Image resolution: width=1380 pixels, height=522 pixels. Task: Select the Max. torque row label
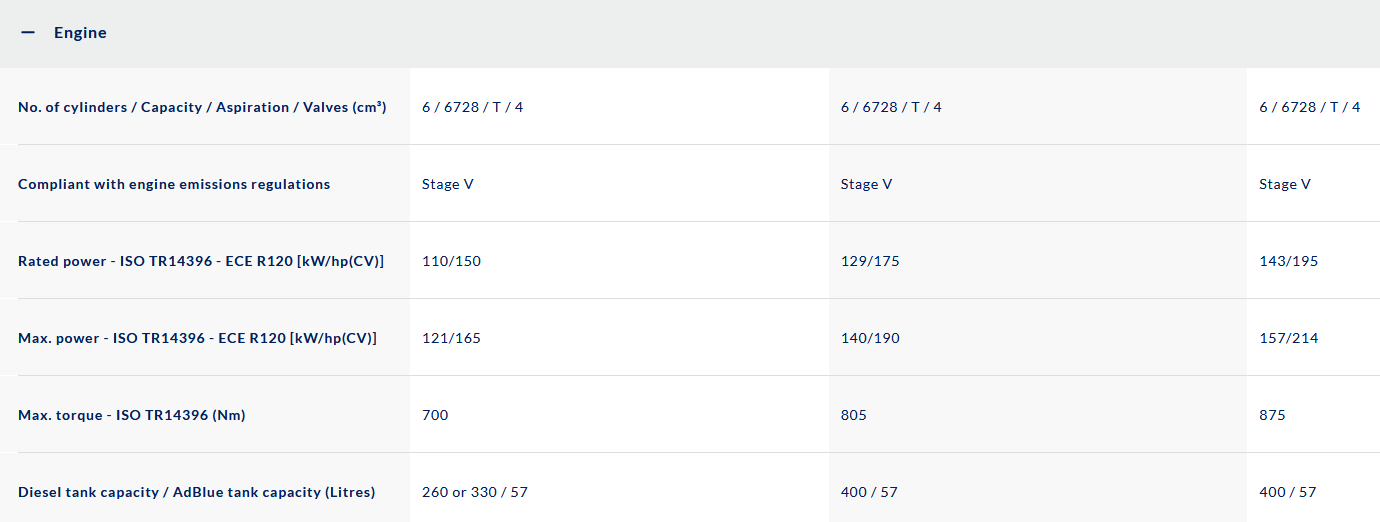pyautogui.click(x=131, y=415)
